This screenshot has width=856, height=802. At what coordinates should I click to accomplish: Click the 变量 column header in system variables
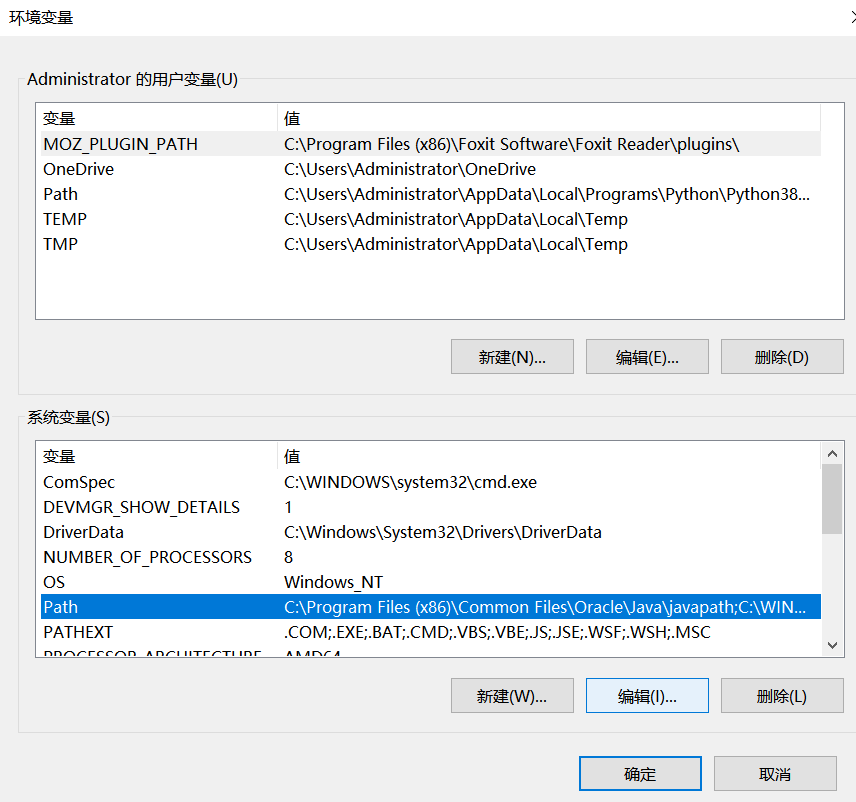tap(158, 456)
